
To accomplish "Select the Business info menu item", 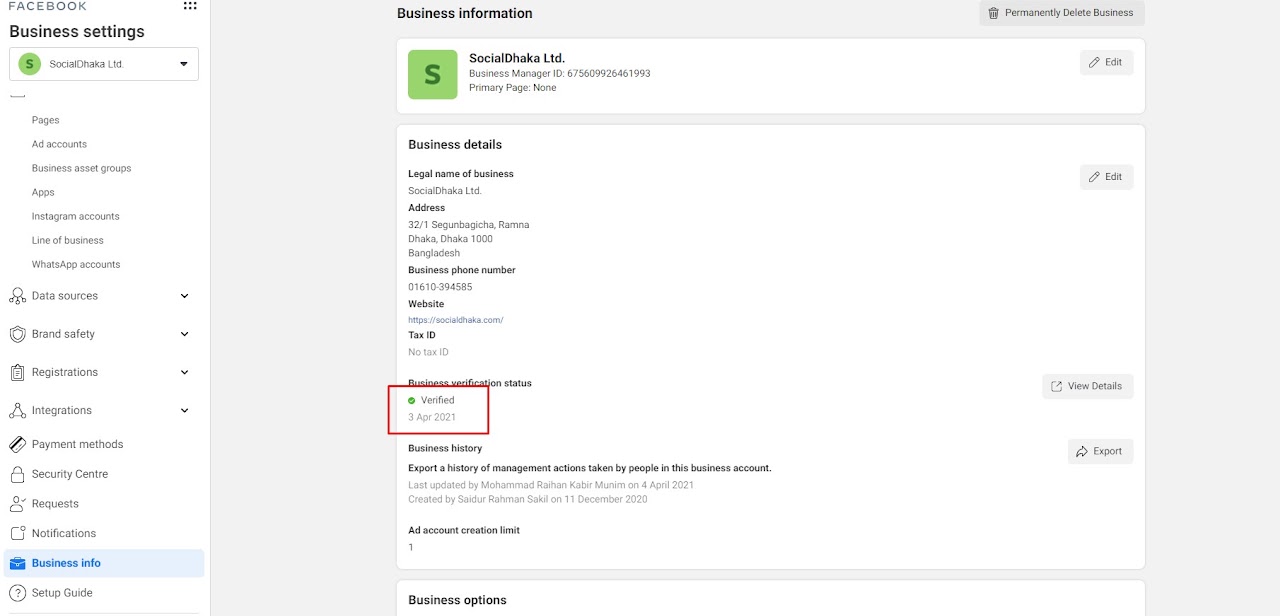I will tap(104, 563).
